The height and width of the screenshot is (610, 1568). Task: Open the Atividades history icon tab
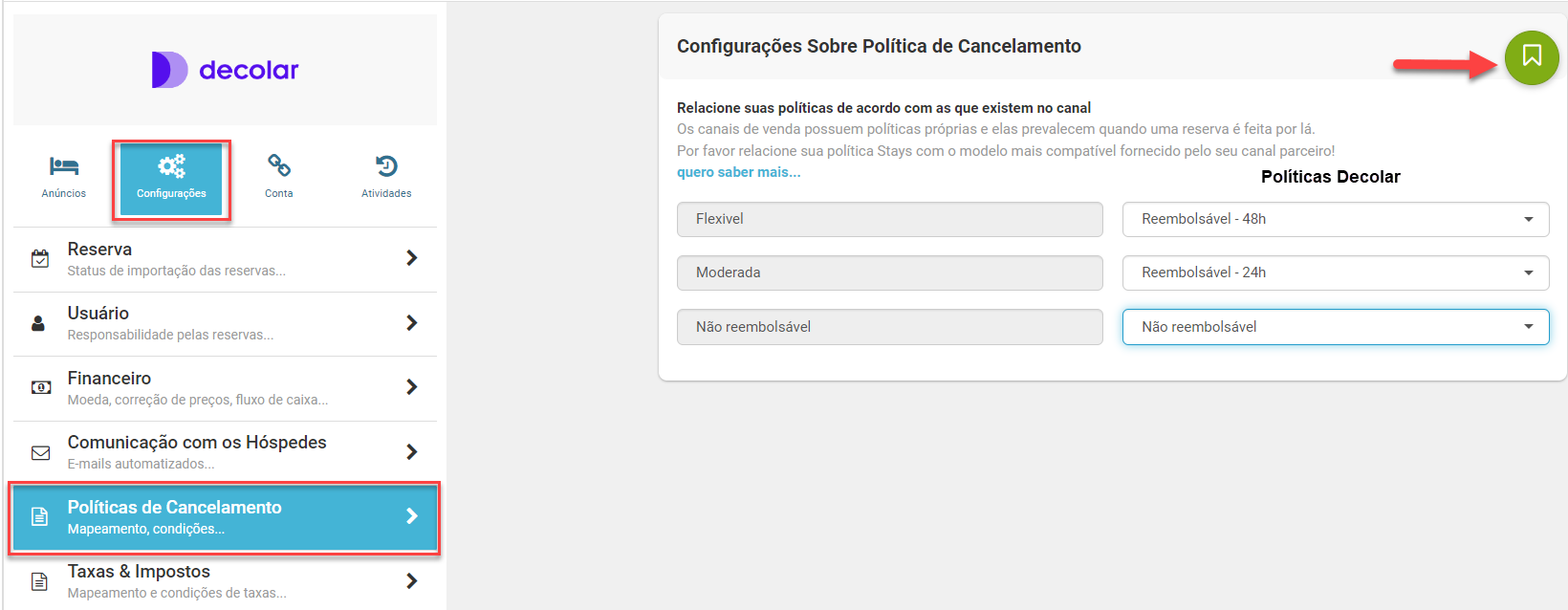(x=386, y=167)
